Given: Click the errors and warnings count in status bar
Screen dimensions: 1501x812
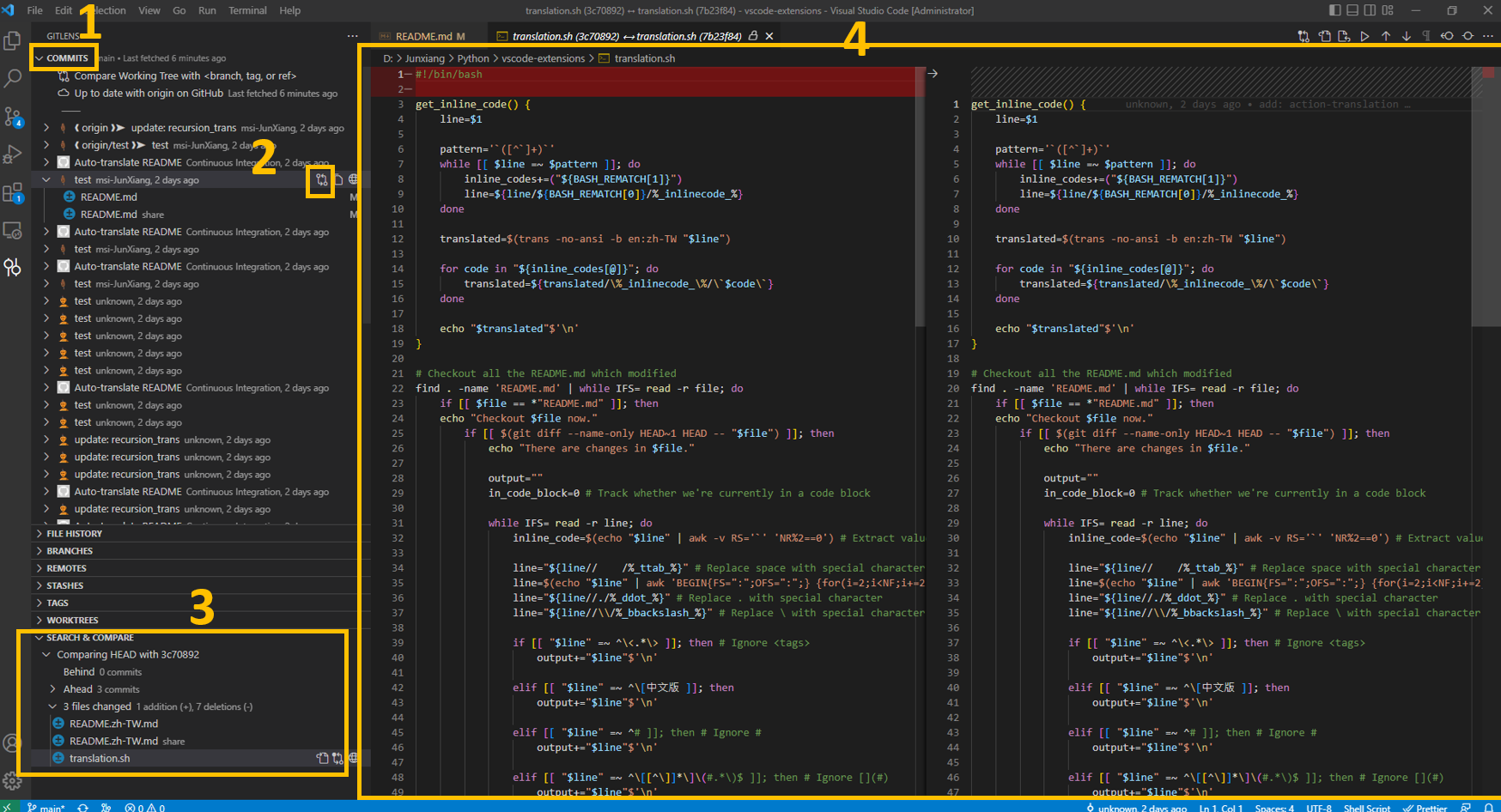Looking at the screenshot, I should (144, 807).
